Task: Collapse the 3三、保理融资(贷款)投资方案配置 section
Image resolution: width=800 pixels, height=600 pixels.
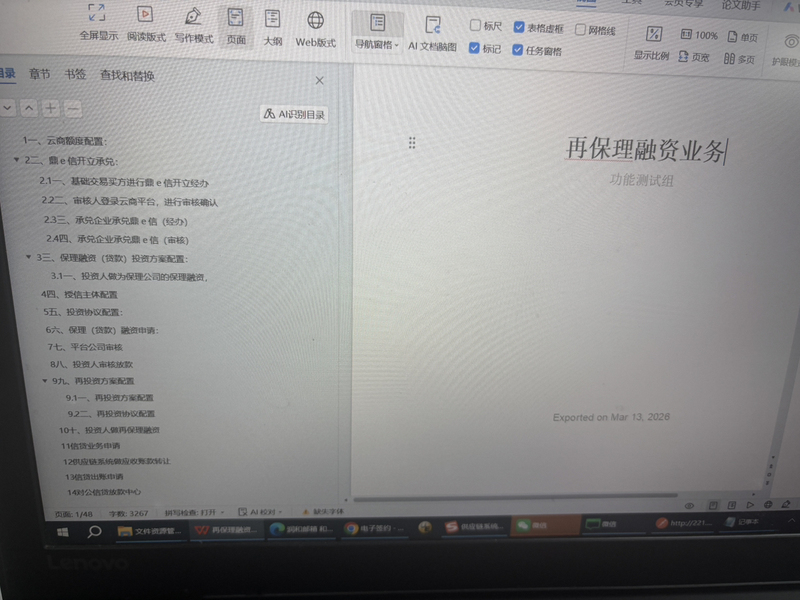Action: coord(29,257)
